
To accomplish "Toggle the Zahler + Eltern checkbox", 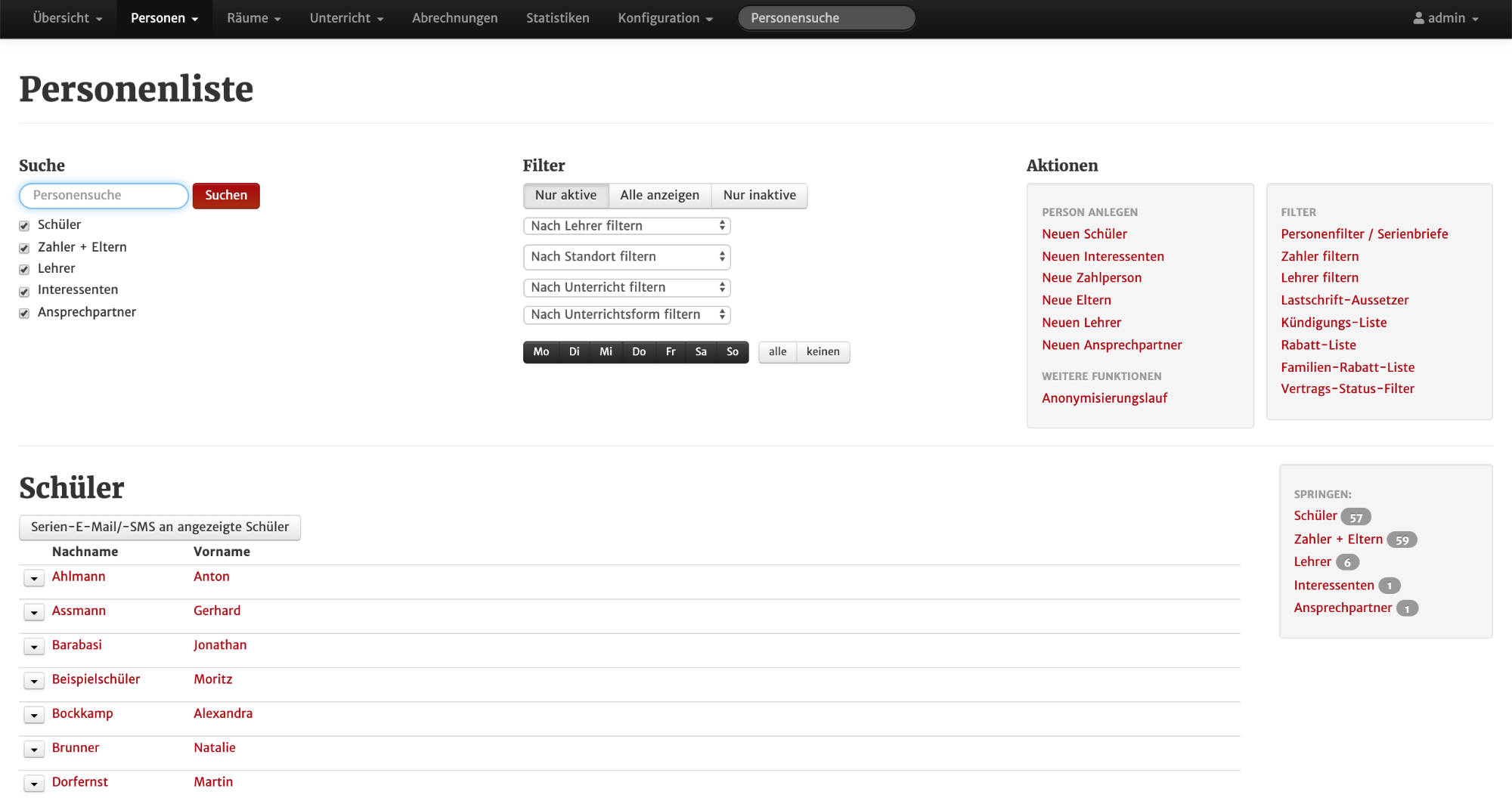I will point(24,248).
